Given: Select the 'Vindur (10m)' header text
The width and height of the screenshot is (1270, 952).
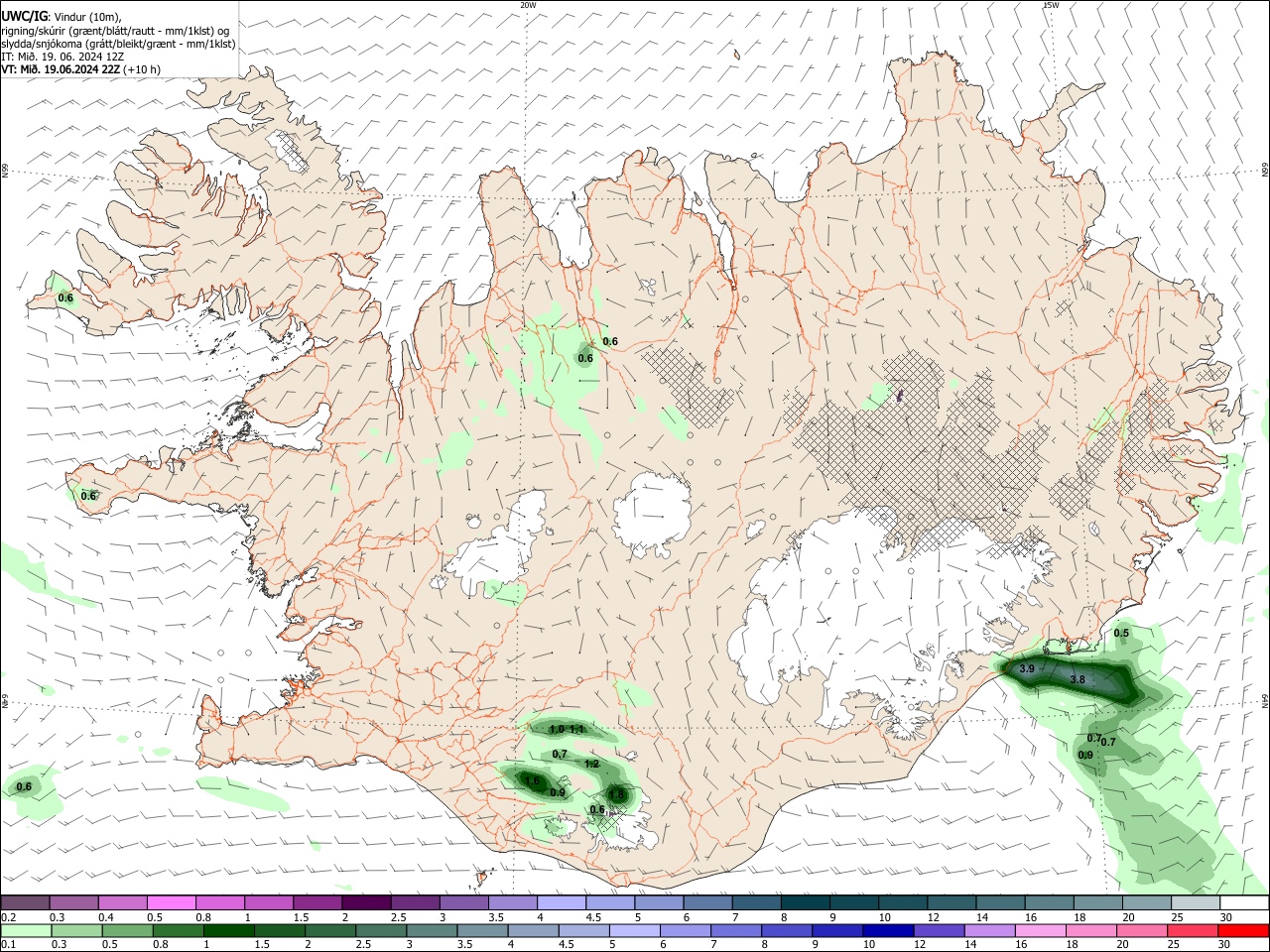Looking at the screenshot, I should coord(88,17).
